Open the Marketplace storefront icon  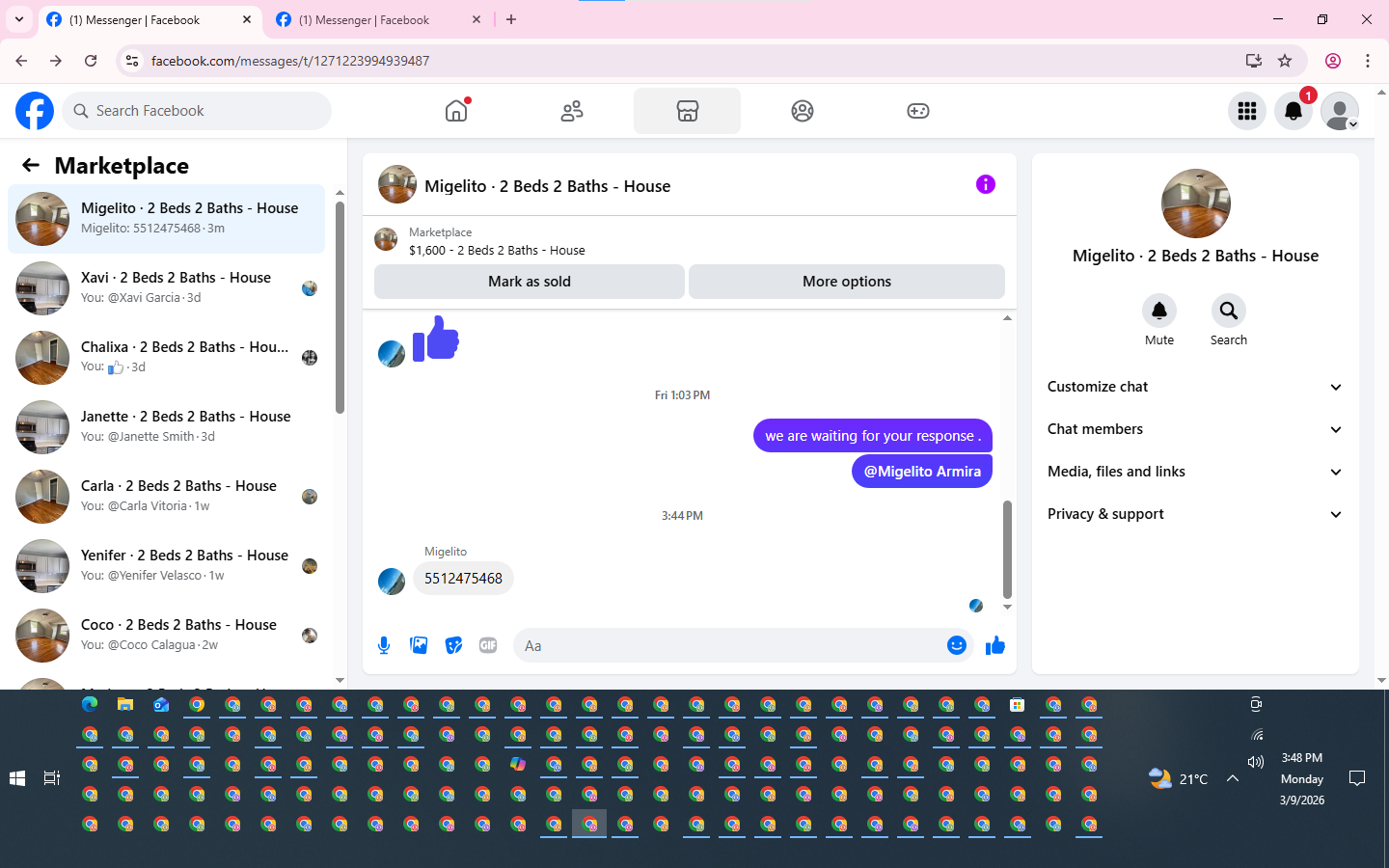click(687, 111)
